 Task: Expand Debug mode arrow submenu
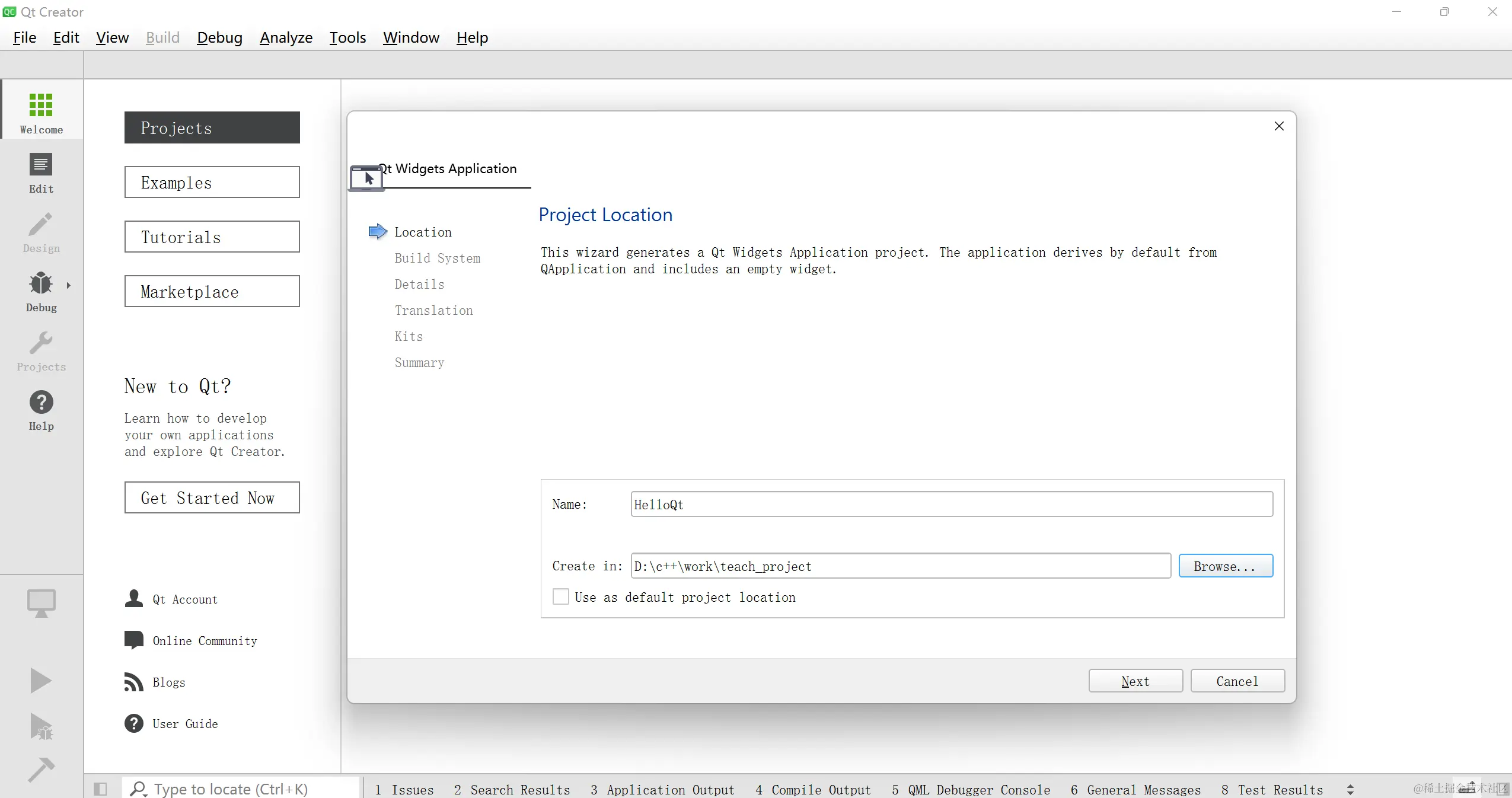click(x=69, y=285)
